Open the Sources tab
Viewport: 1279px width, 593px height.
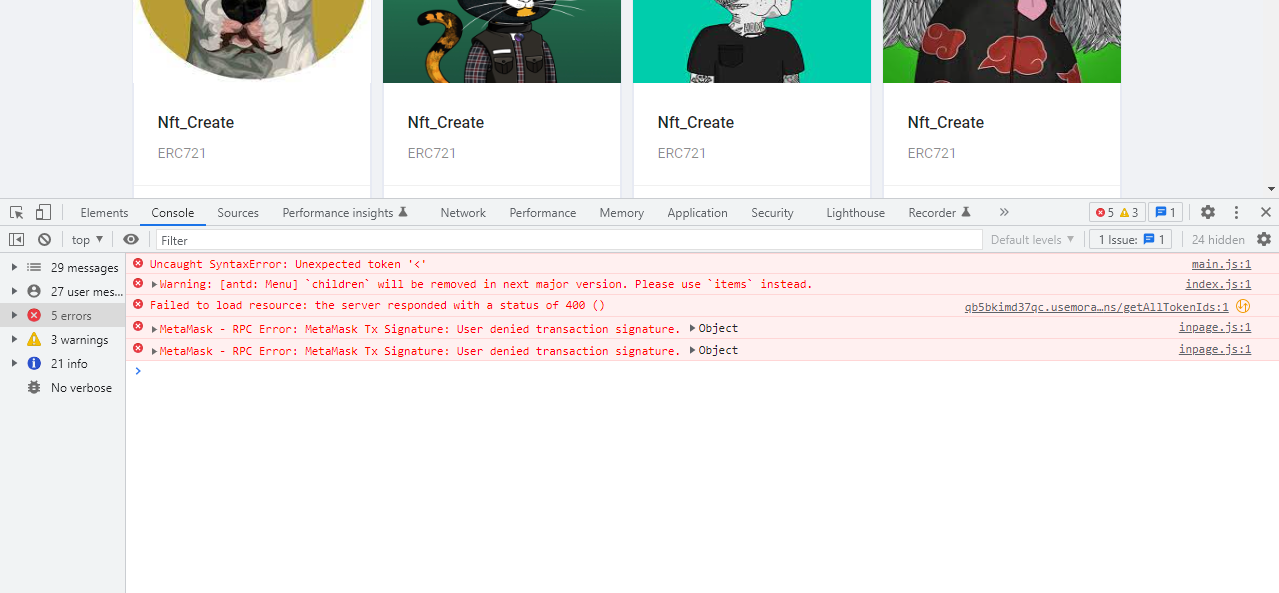tap(238, 213)
